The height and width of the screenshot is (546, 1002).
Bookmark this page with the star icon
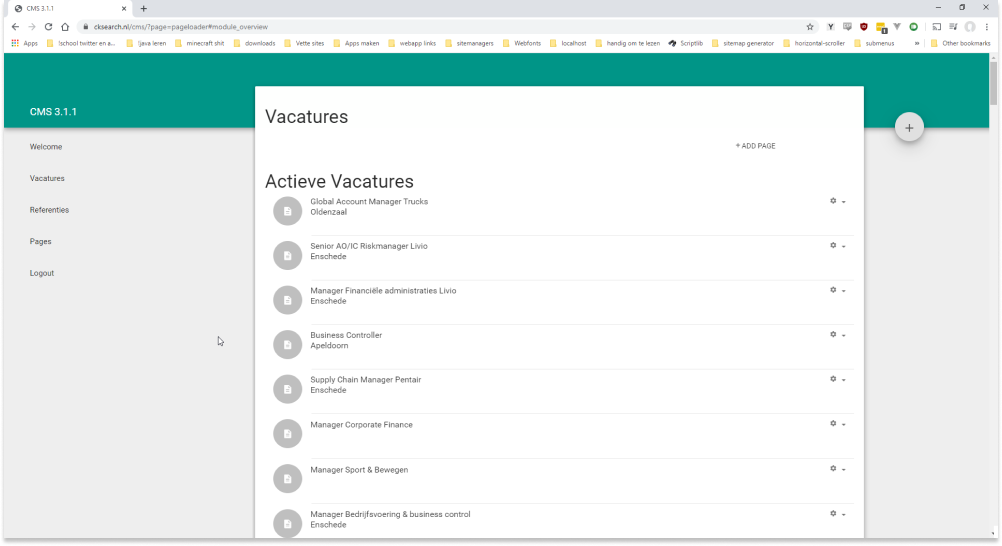(810, 27)
